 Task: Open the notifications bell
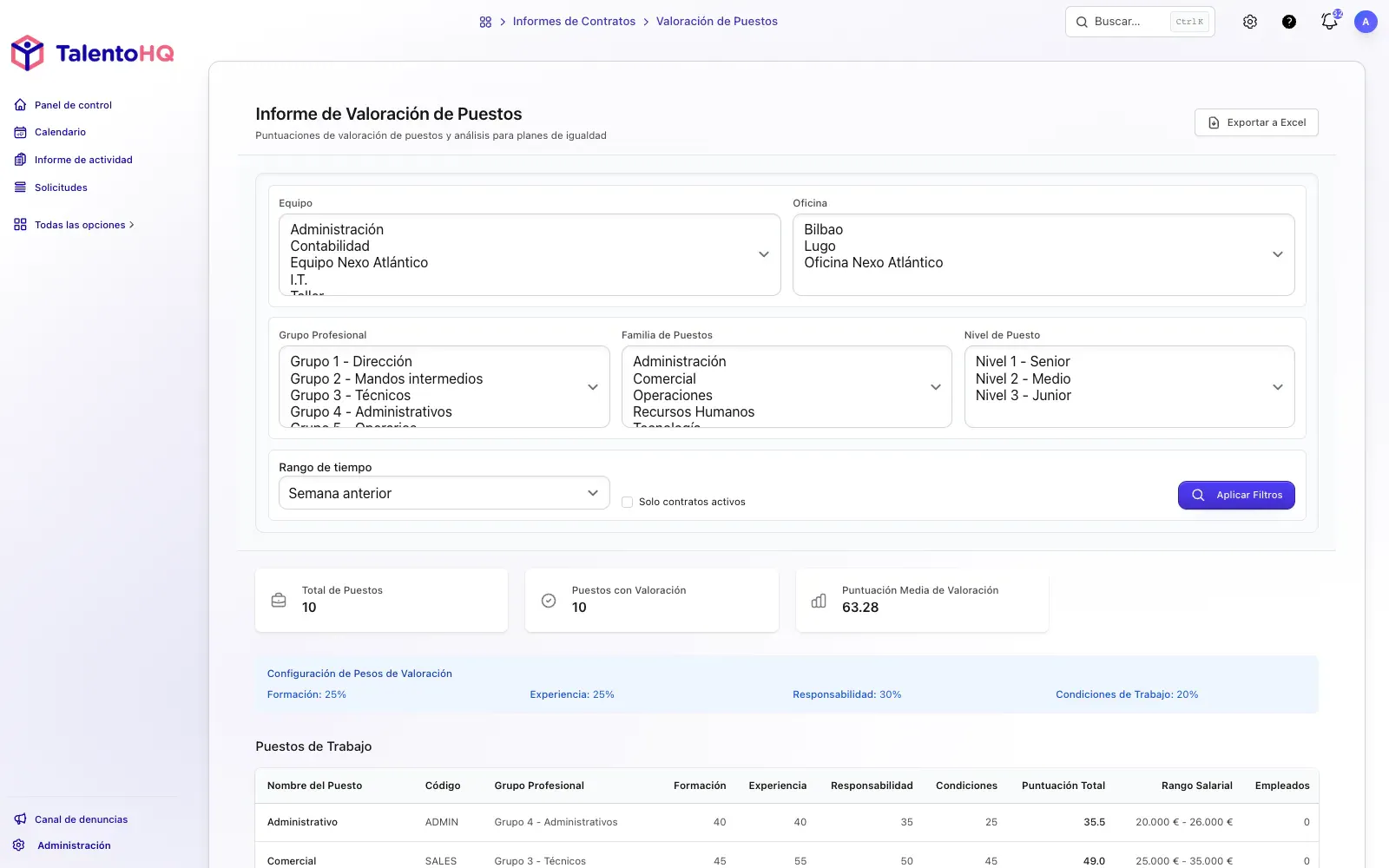pos(1329,22)
